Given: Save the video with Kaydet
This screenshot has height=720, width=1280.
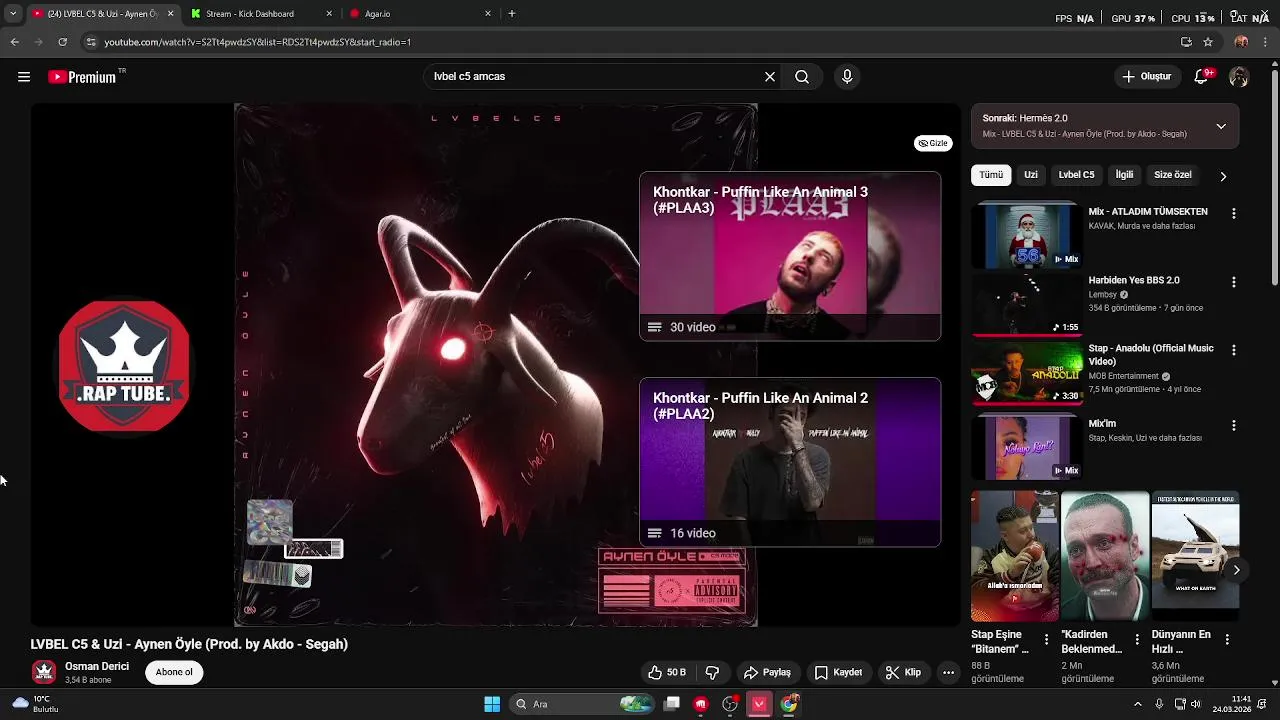Looking at the screenshot, I should (x=838, y=673).
